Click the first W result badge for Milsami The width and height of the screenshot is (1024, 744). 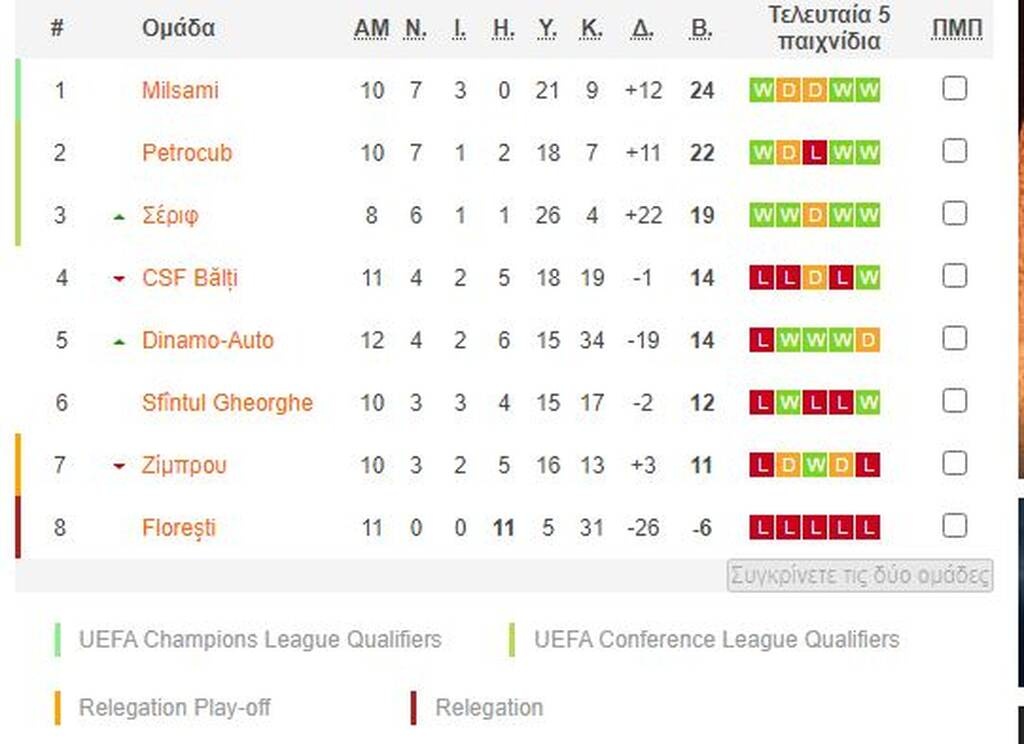pos(762,91)
